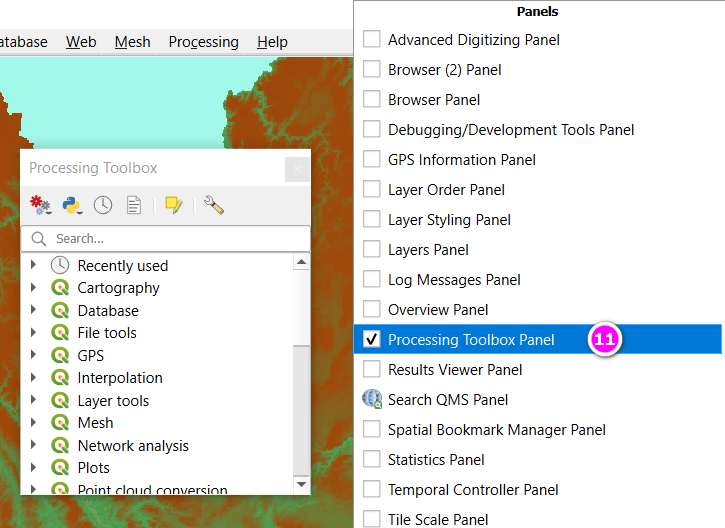Click the toolbox Search... input field
Image resolution: width=725 pixels, height=528 pixels.
point(166,239)
